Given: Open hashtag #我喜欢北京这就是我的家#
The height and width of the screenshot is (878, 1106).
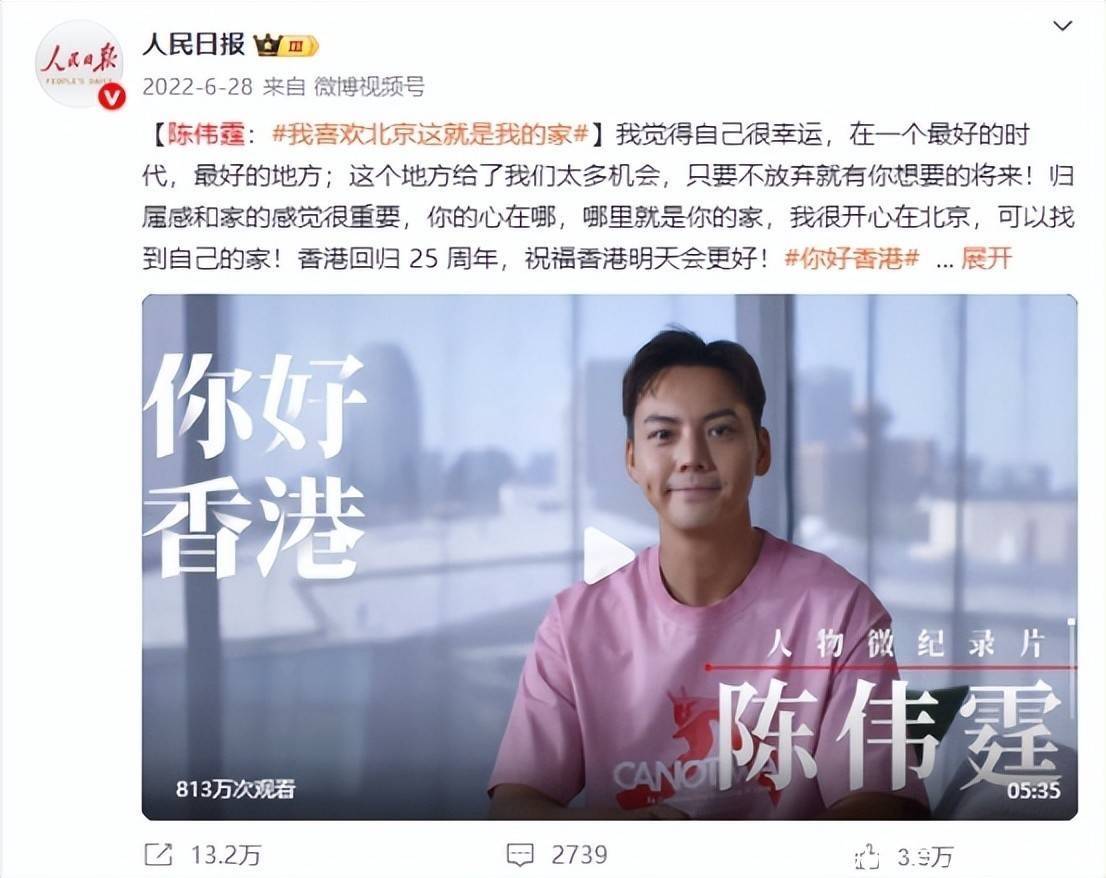Looking at the screenshot, I should (430, 134).
